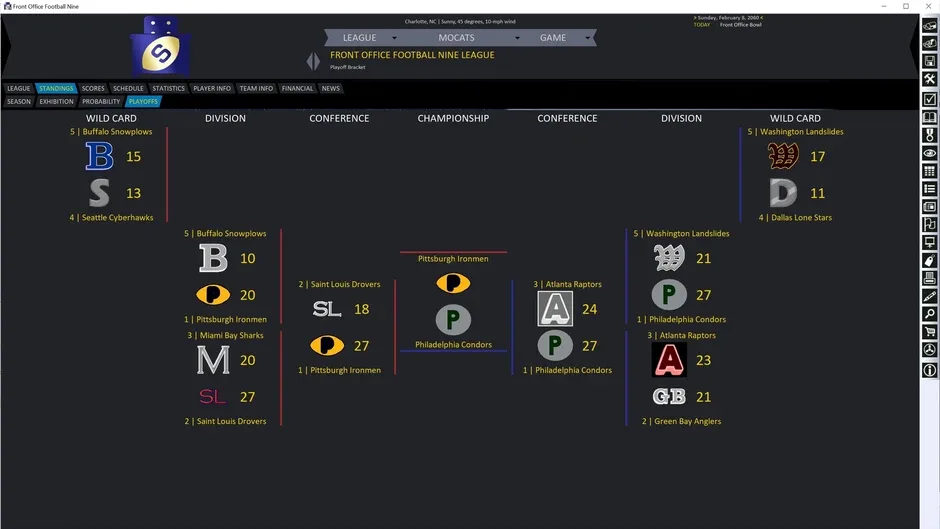Viewport: 940px width, 529px height.
Task: Click the steering wheel sidebar icon
Action: pos(929,350)
